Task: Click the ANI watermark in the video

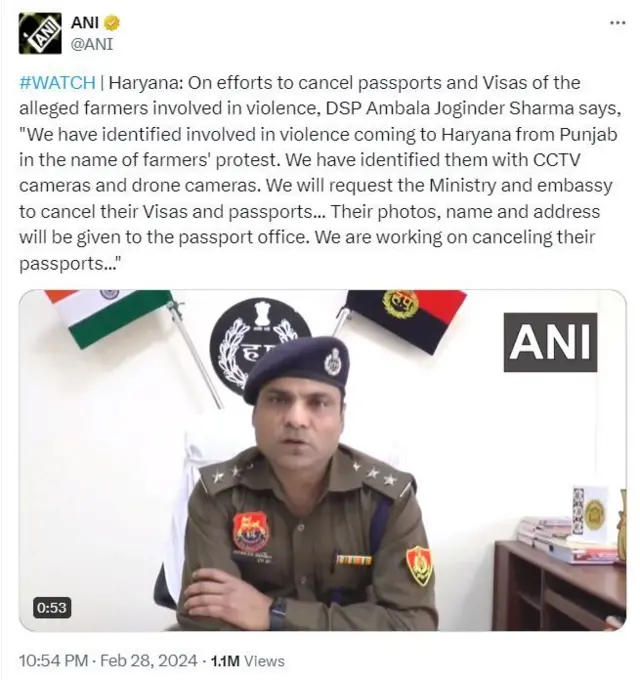Action: coord(550,342)
